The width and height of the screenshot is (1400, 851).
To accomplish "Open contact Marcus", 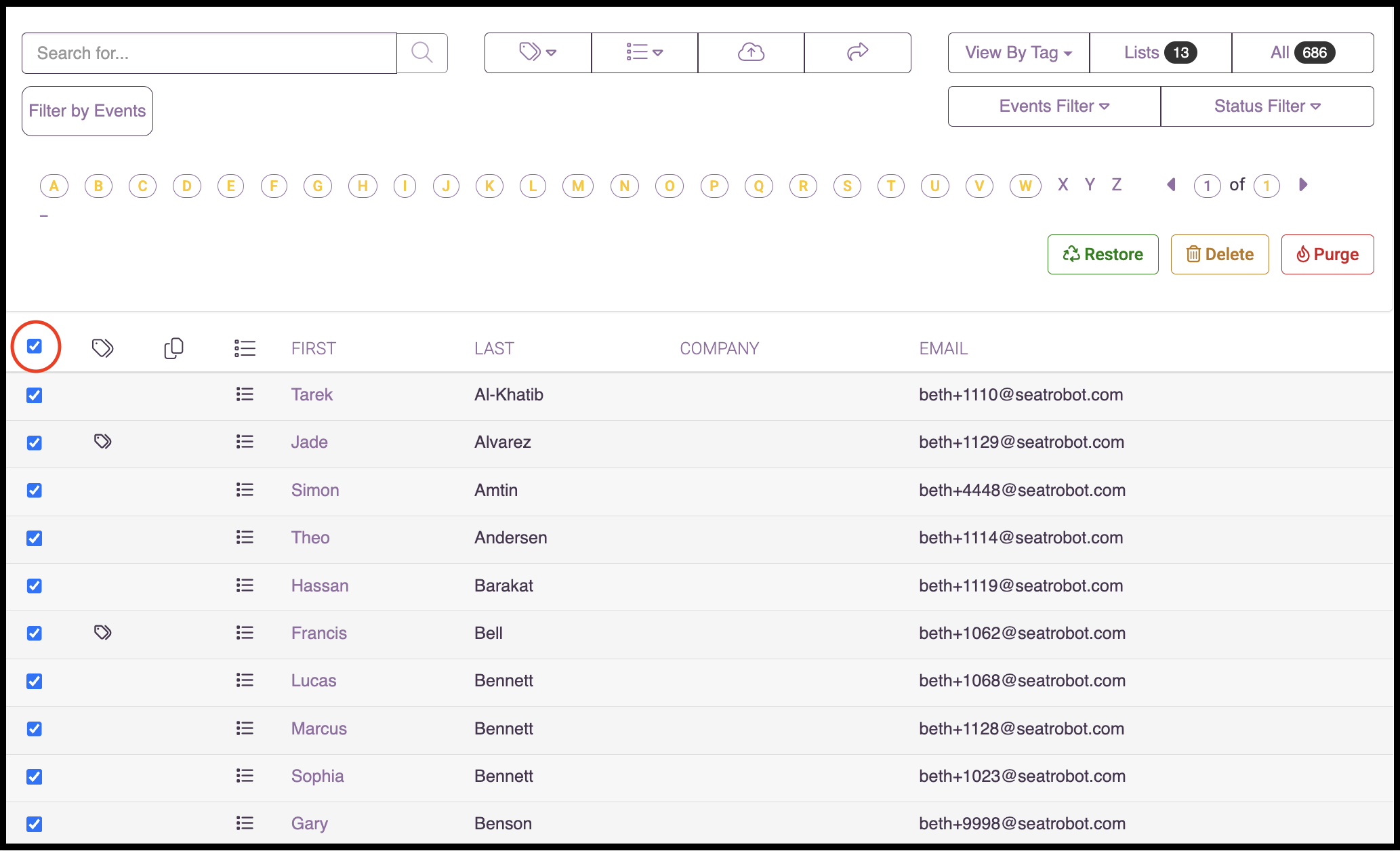I will (318, 728).
